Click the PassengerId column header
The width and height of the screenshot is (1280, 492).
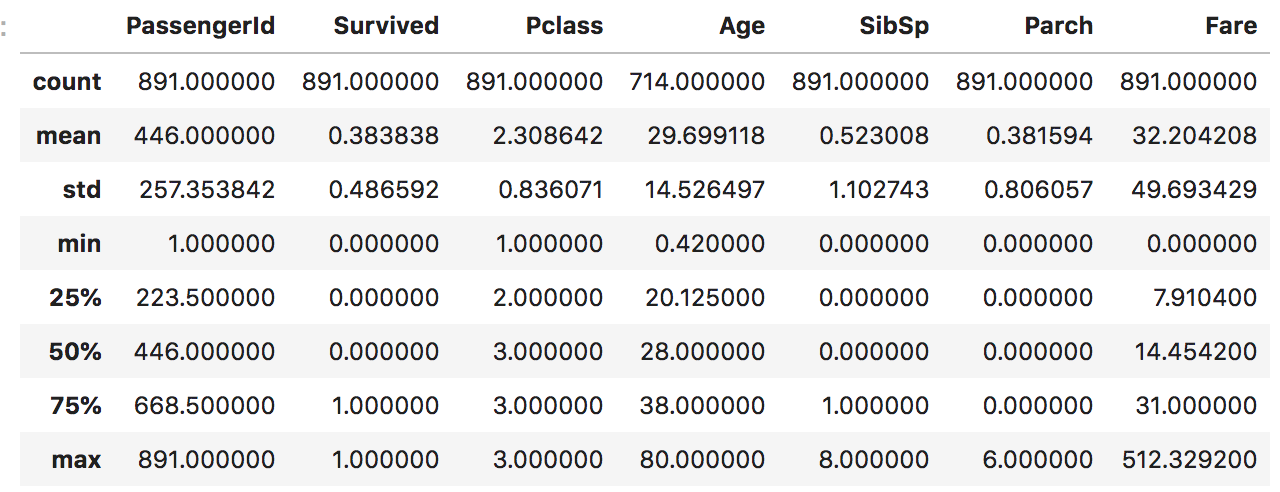200,26
